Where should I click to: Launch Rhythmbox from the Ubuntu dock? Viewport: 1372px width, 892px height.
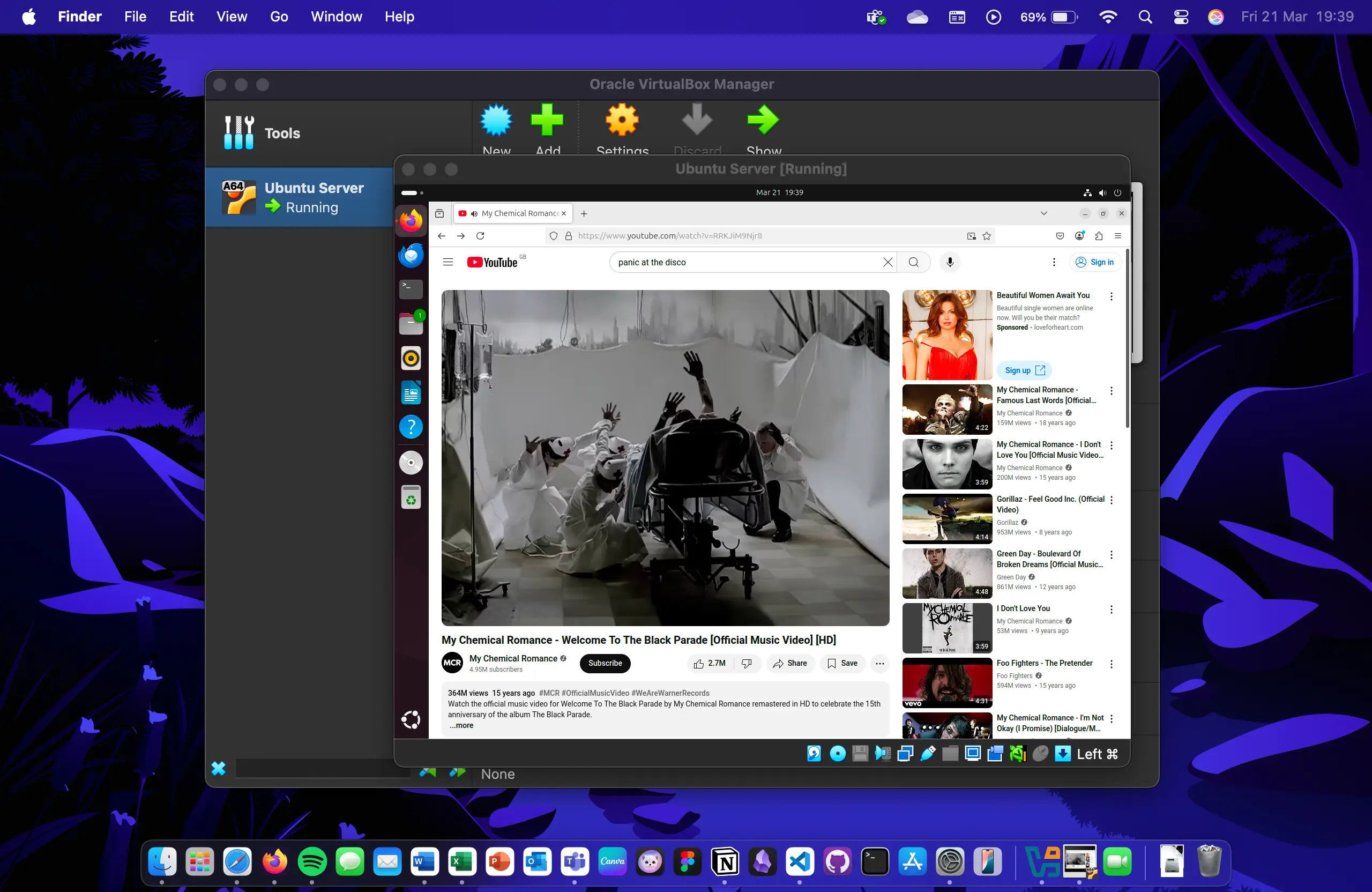(x=411, y=358)
